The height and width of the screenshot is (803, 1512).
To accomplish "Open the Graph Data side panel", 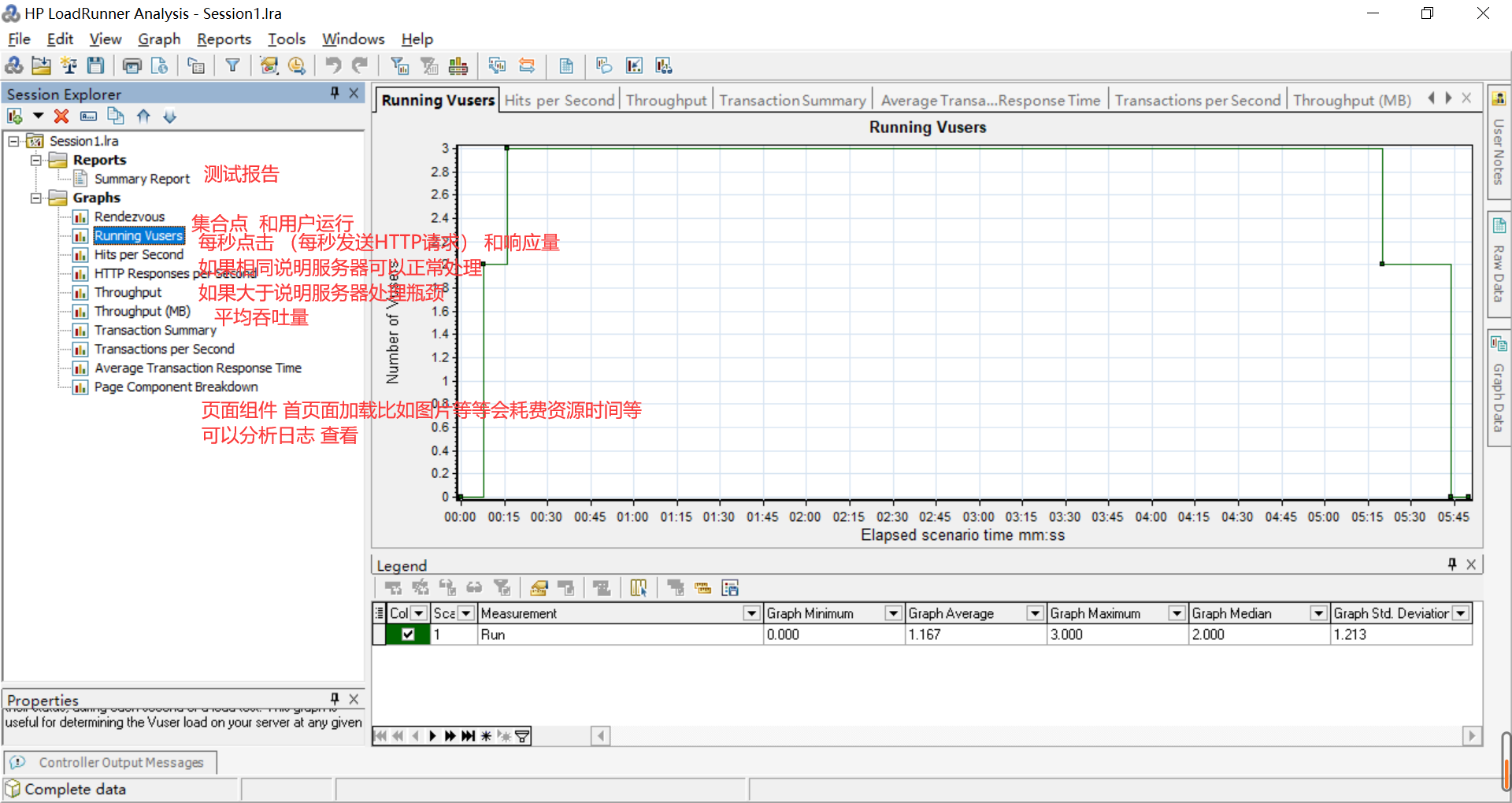I will pyautogui.click(x=1499, y=387).
